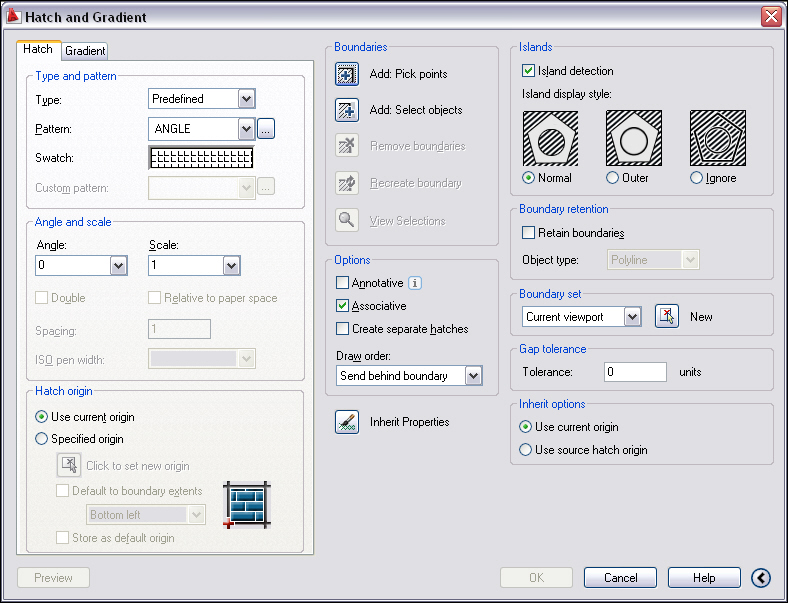
Task: Click the Annotative info icon
Action: tap(415, 283)
